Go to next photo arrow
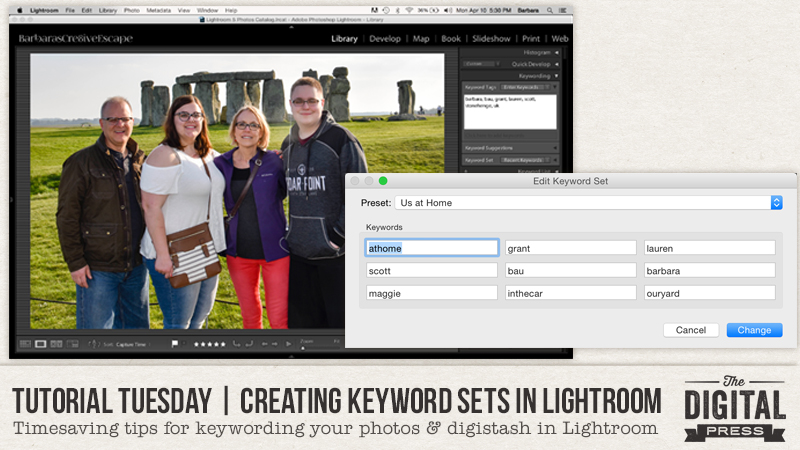Viewport: 800px width, 450px height. (274, 344)
